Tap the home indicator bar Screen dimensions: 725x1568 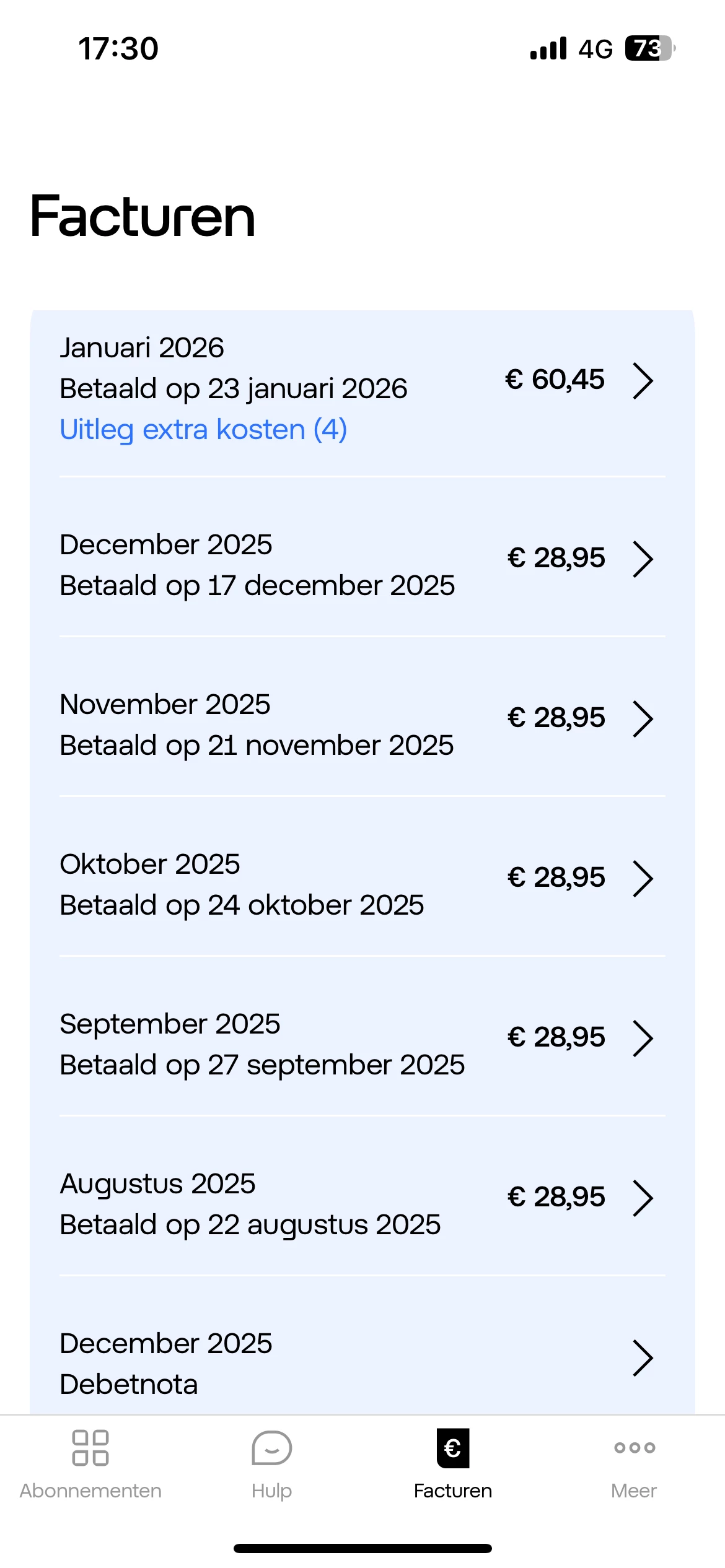(362, 1548)
